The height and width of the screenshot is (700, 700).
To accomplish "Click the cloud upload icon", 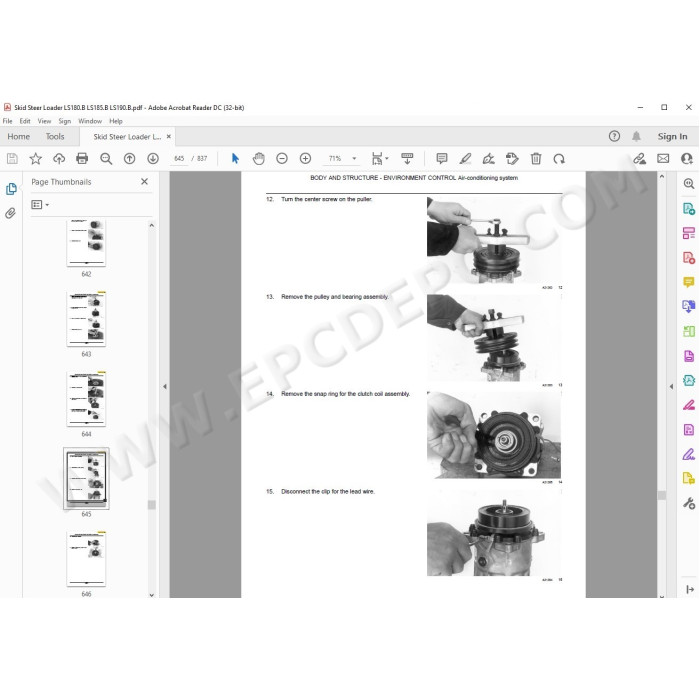I will [x=59, y=158].
